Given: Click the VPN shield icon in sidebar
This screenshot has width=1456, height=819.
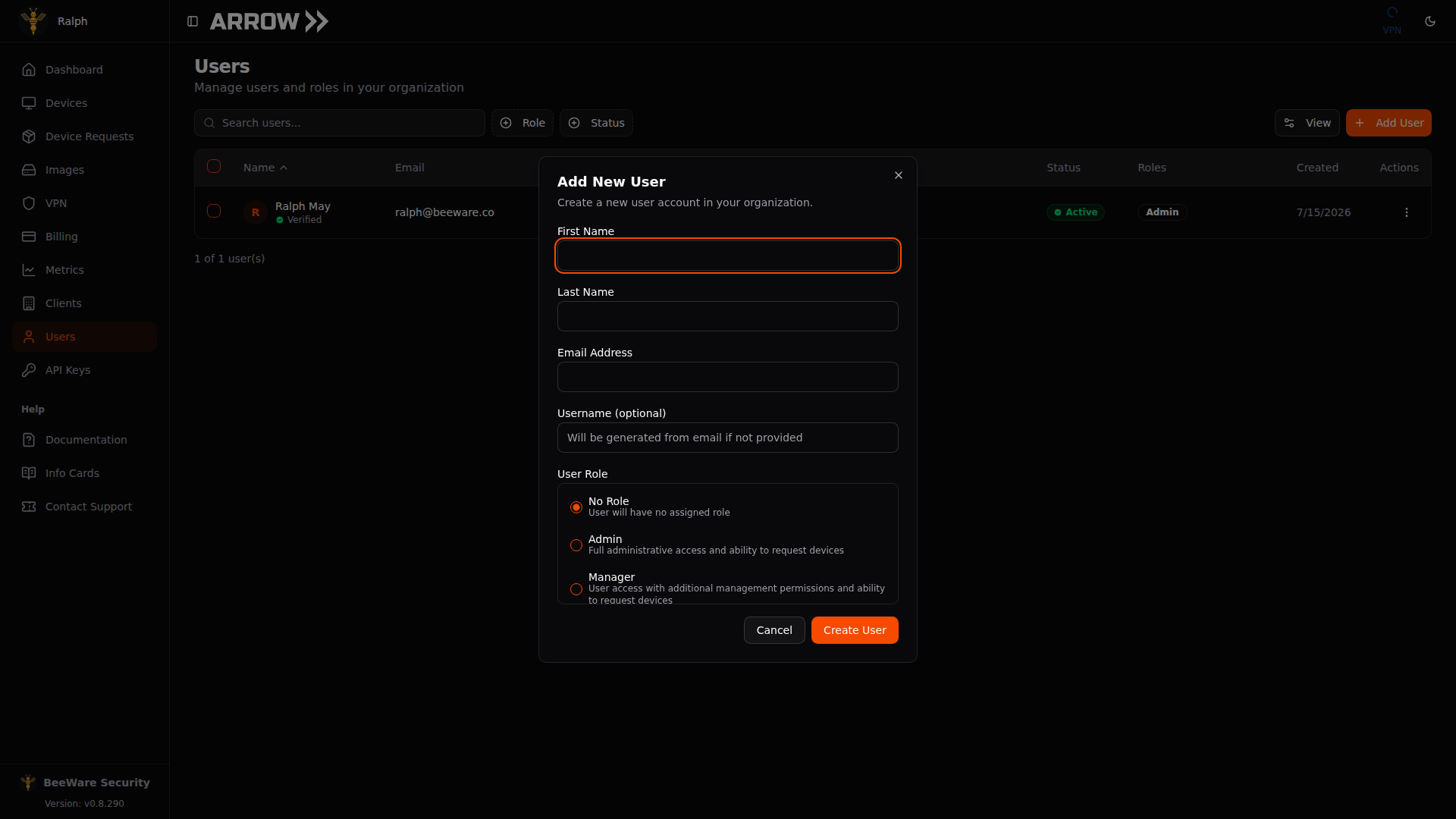Looking at the screenshot, I should (x=29, y=203).
